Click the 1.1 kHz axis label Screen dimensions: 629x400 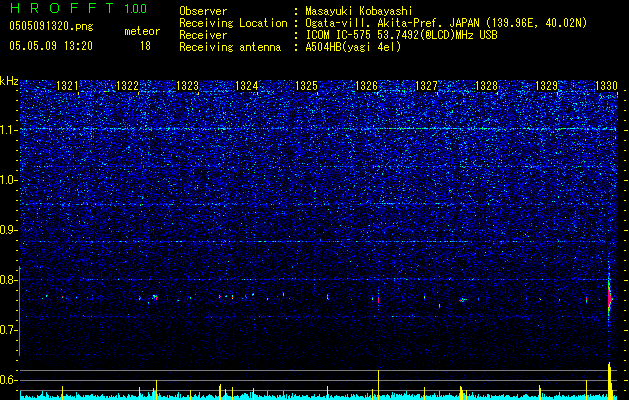tap(9, 130)
